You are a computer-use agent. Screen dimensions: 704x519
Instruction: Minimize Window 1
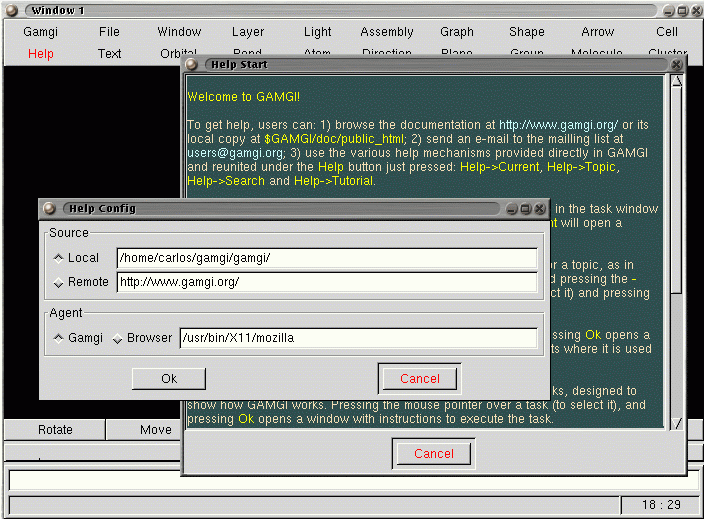click(x=669, y=11)
